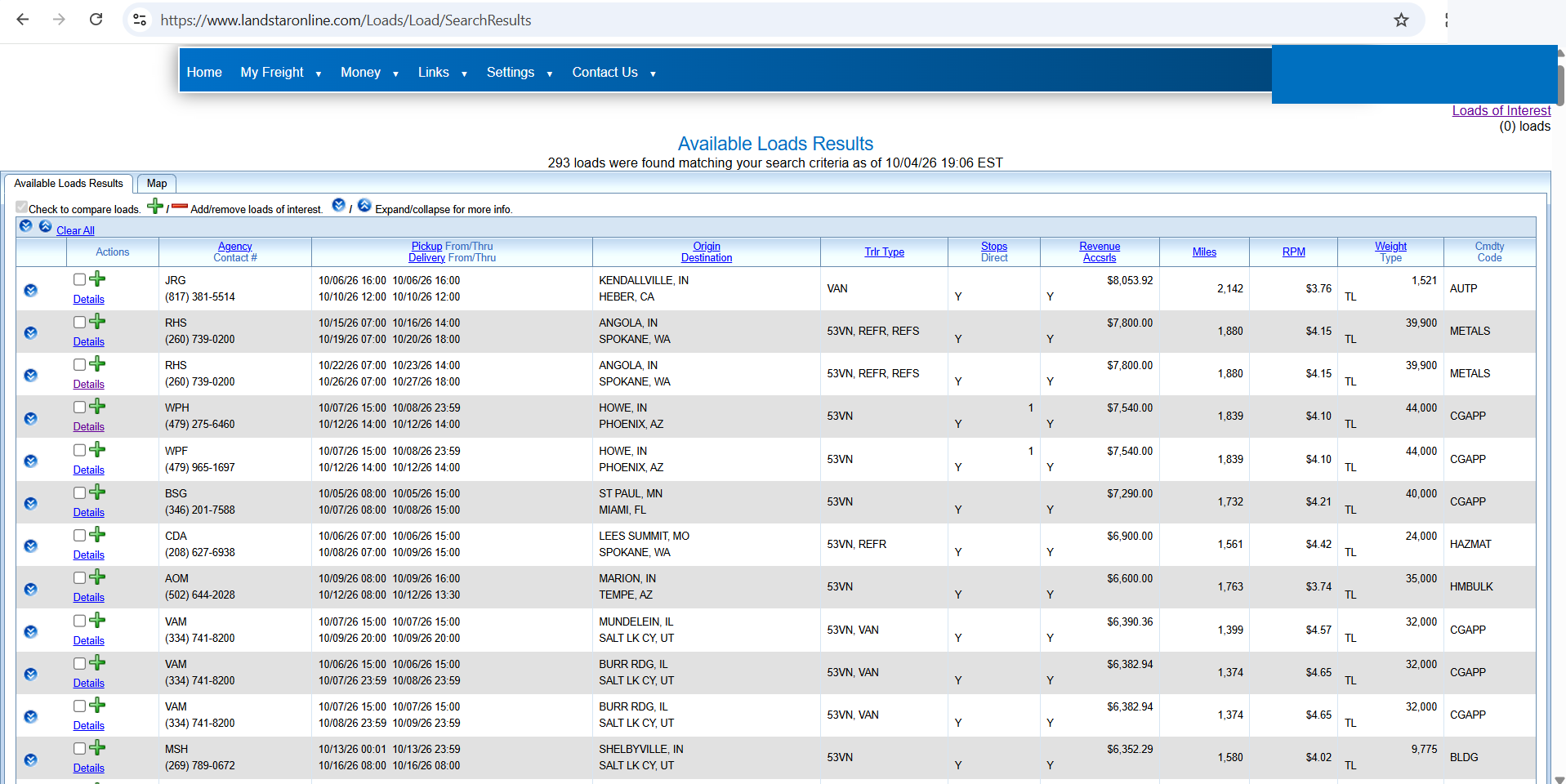Viewport: 1566px width, 784px height.
Task: Open the My Freight dropdown menu
Action: (280, 73)
